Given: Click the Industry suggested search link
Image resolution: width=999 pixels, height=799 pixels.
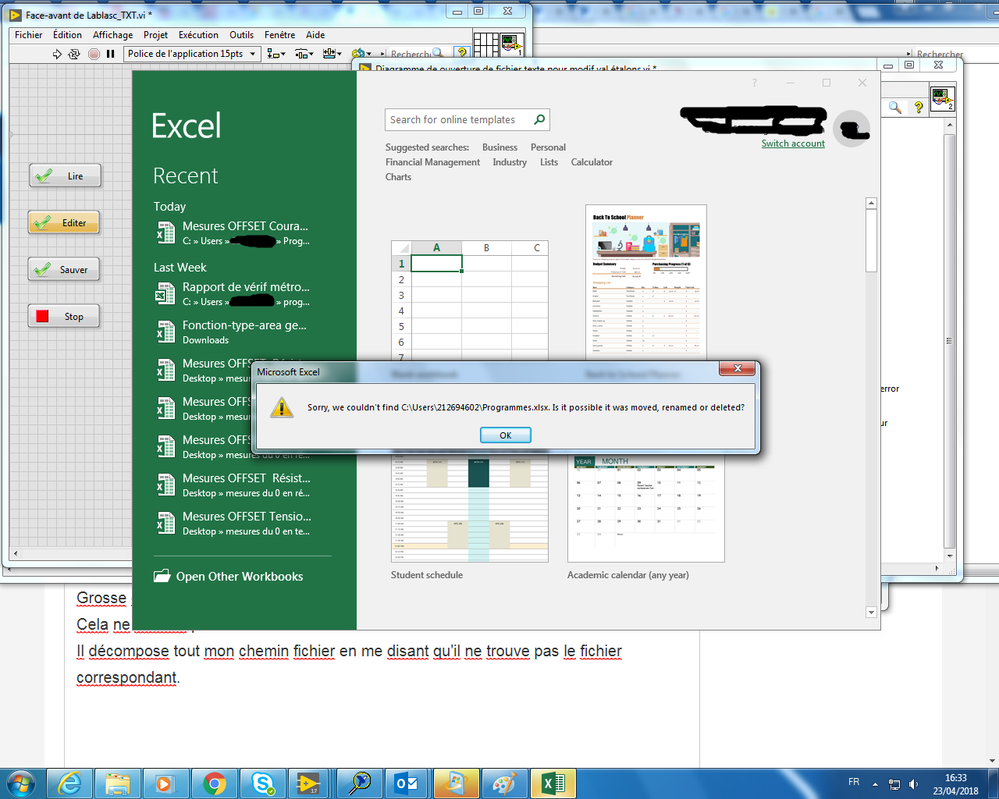Looking at the screenshot, I should pos(510,162).
